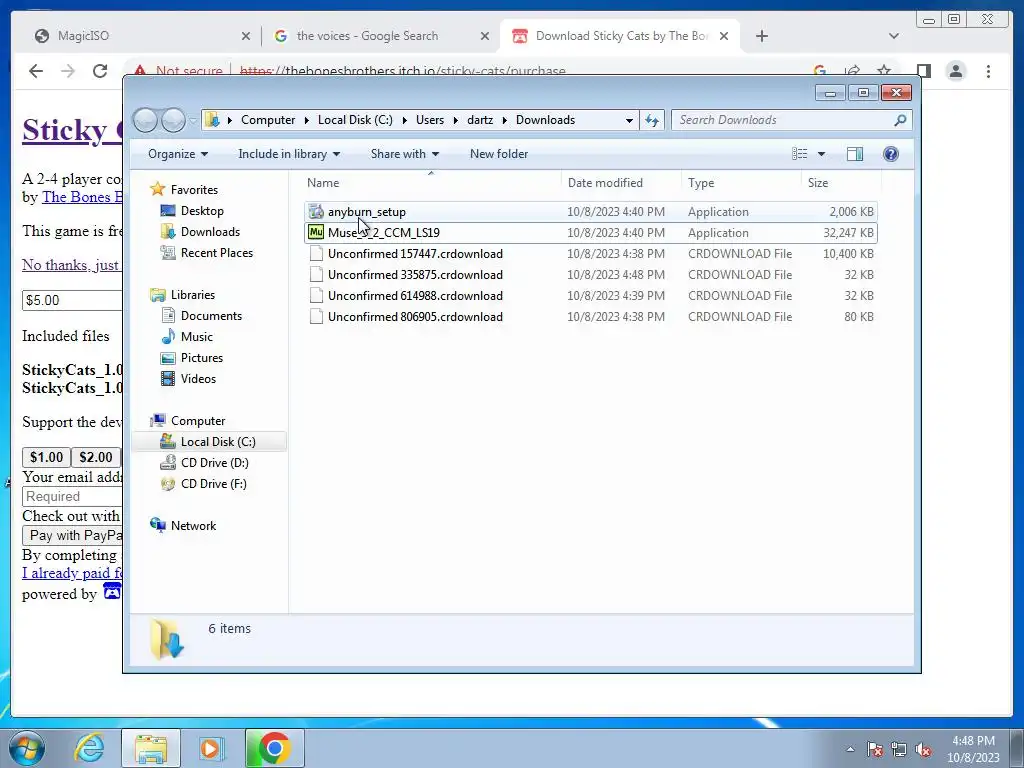
Task: Sort by Size column
Action: click(841, 183)
